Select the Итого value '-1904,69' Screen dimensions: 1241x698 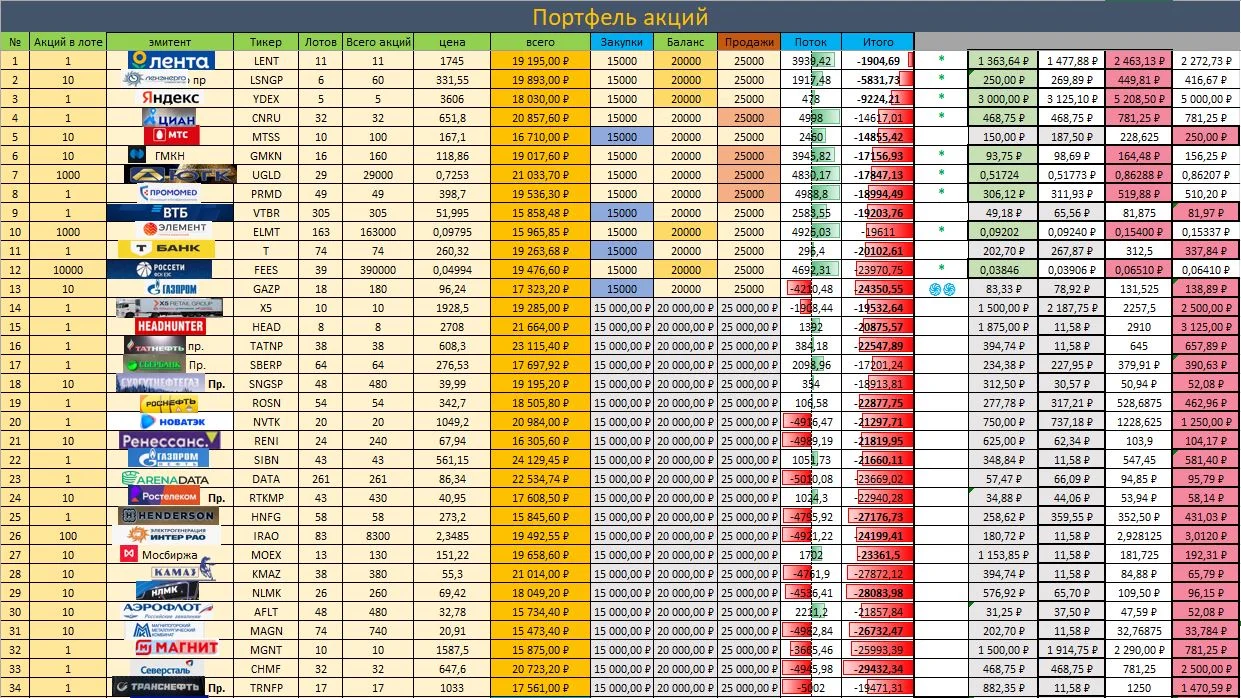point(877,61)
